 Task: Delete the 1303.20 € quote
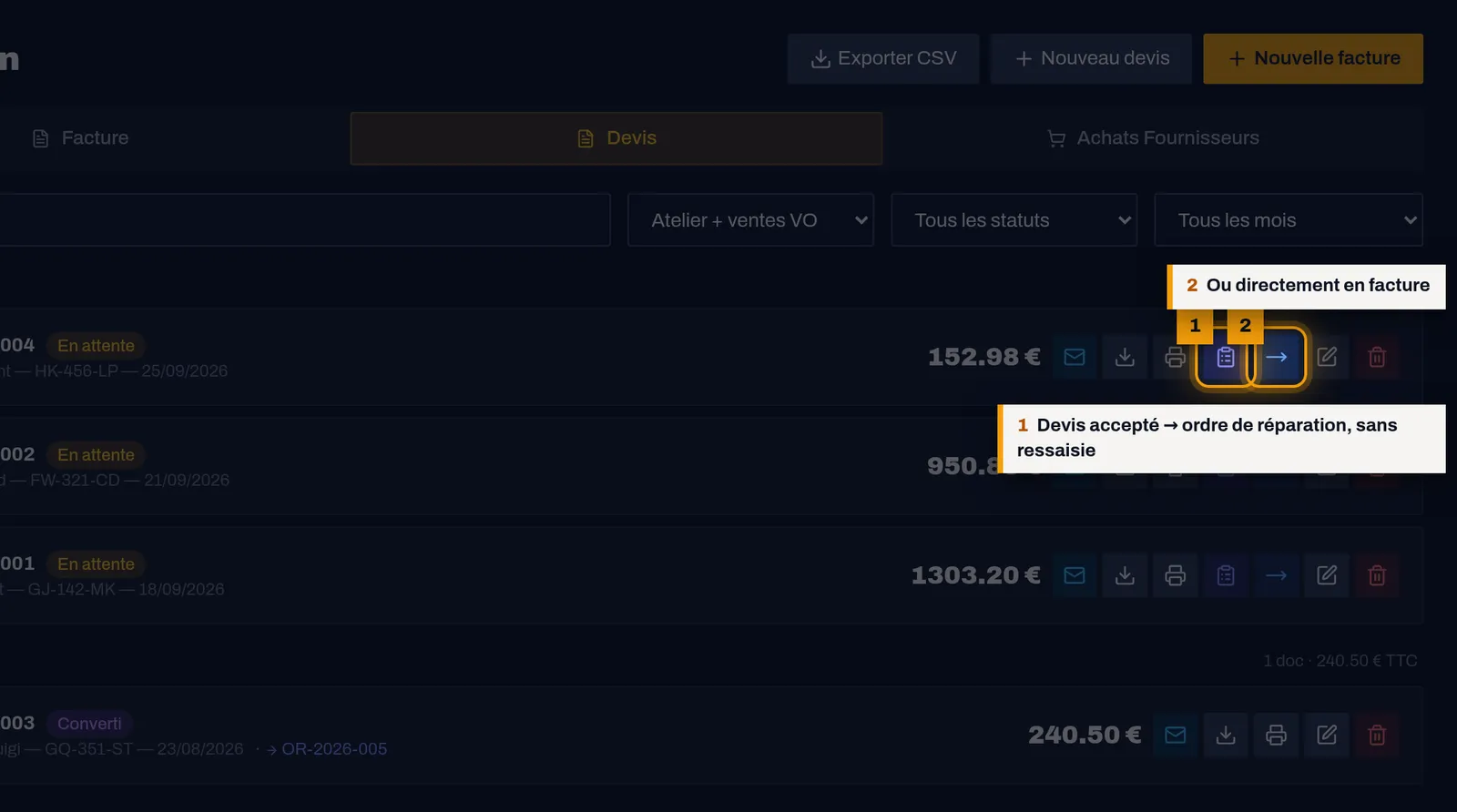pyautogui.click(x=1377, y=575)
